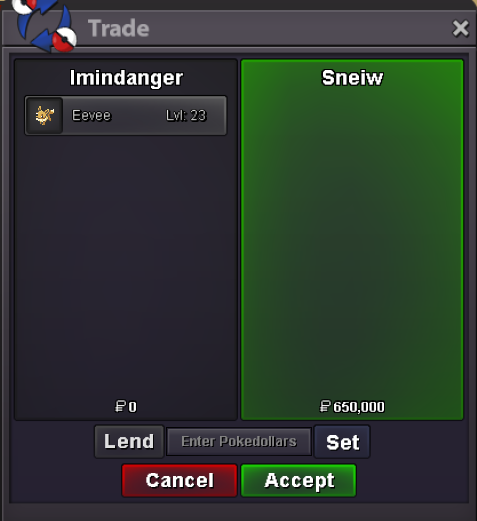Image resolution: width=477 pixels, height=521 pixels.
Task: Click the Trade window title text
Action: tap(119, 28)
